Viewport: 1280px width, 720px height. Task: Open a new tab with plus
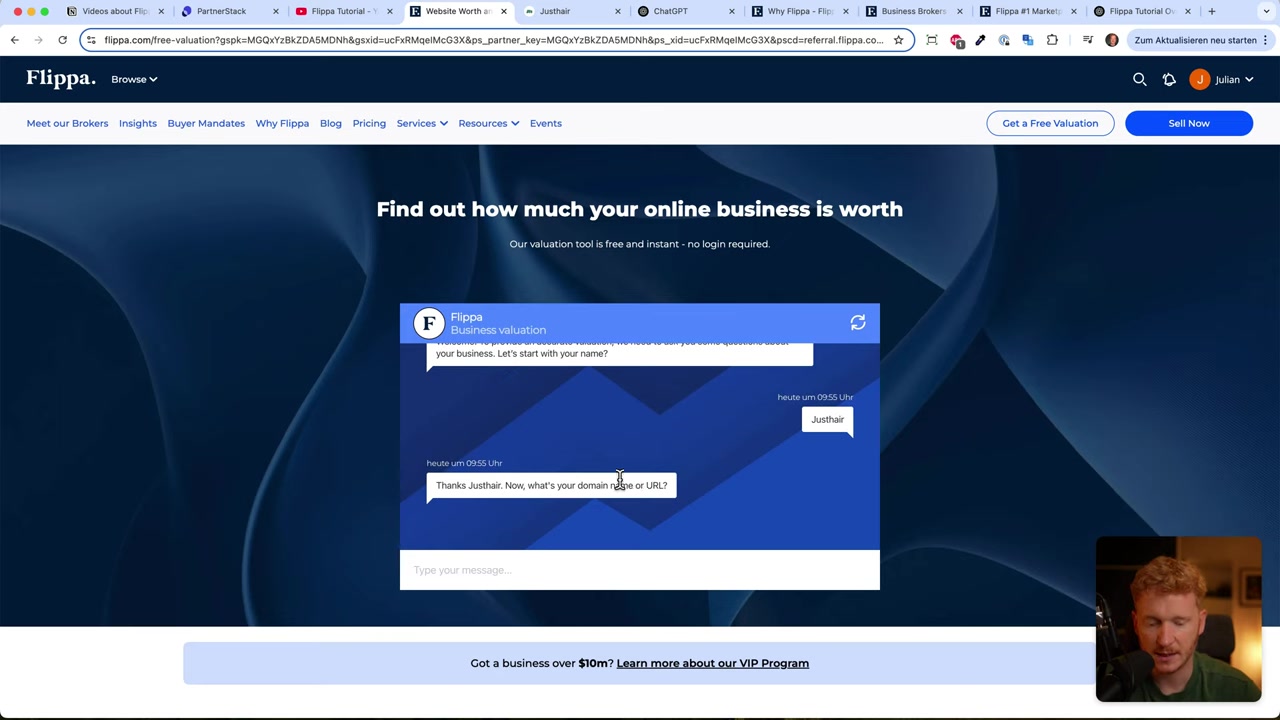point(1211,11)
